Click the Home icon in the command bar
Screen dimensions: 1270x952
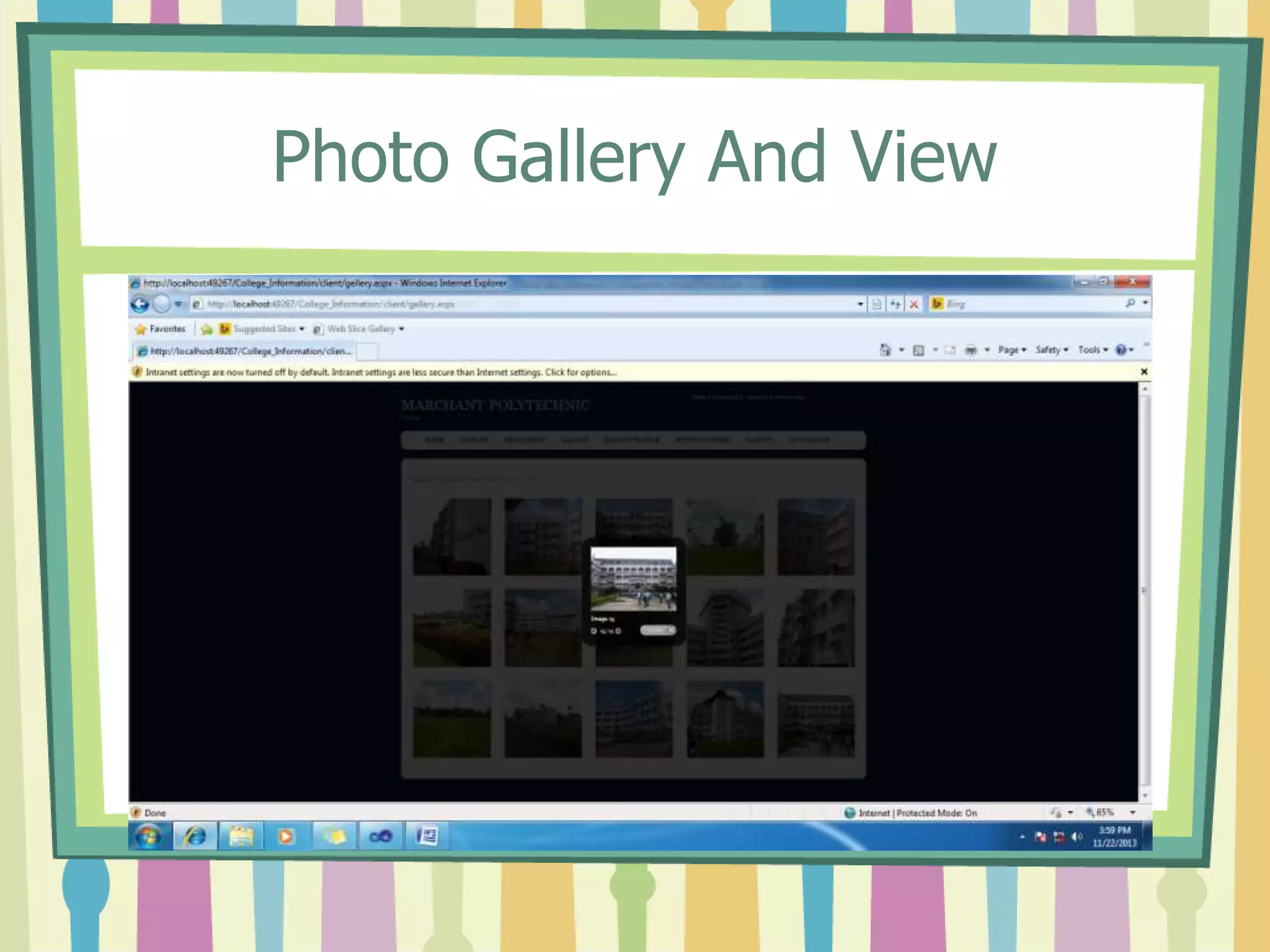pyautogui.click(x=885, y=350)
